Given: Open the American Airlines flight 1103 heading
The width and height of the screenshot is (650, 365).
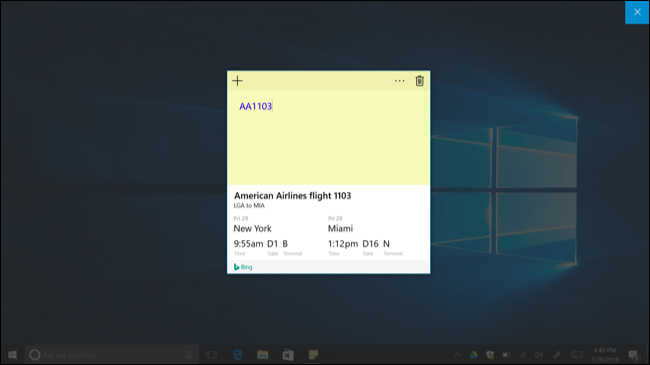Looking at the screenshot, I should pyautogui.click(x=292, y=196).
